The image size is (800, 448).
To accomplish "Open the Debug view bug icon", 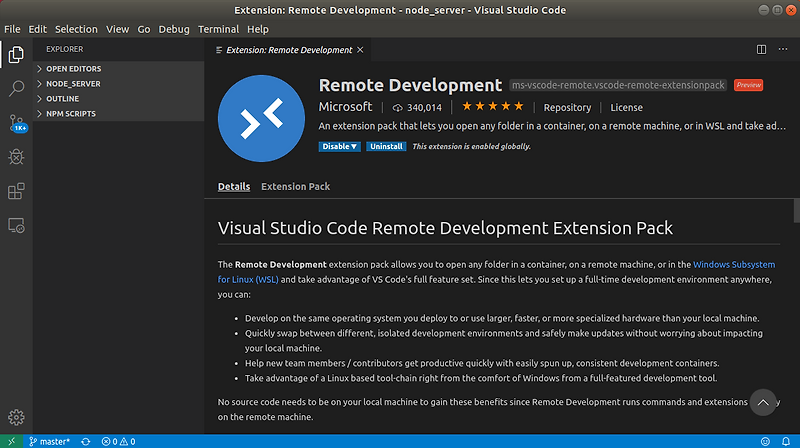I will (x=16, y=157).
